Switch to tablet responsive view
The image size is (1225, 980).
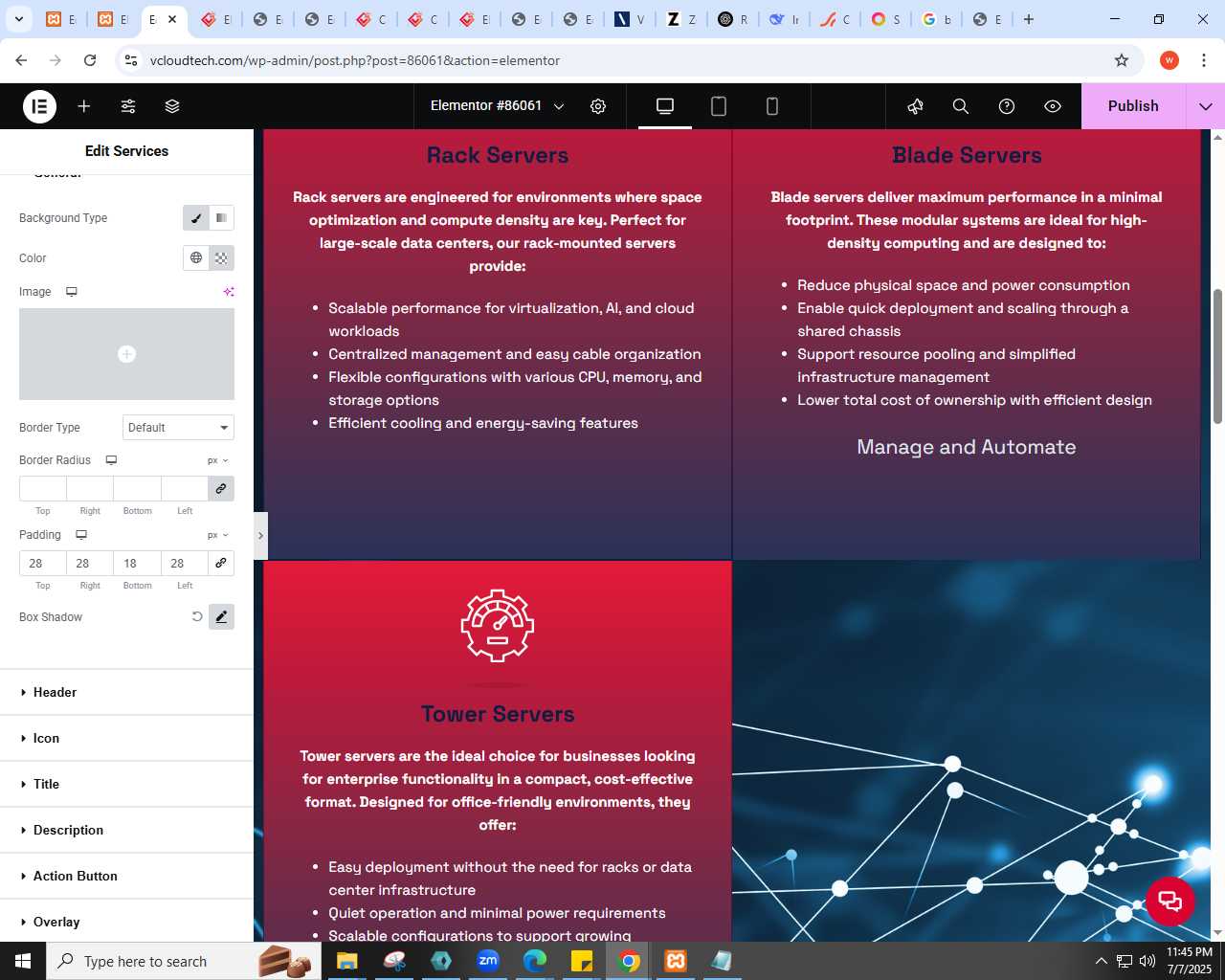pyautogui.click(x=719, y=106)
